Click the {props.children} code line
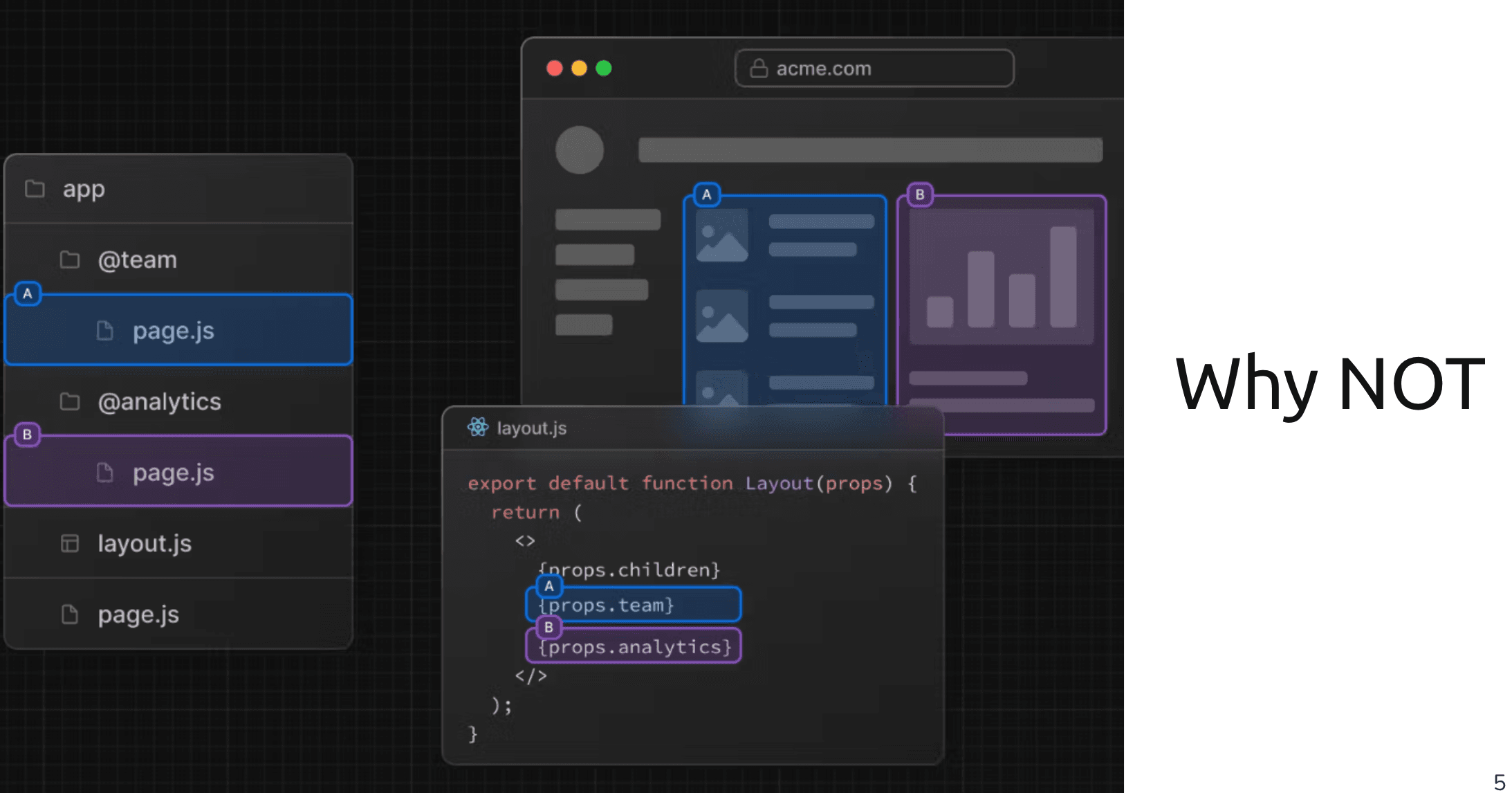The image size is (1512, 793). pyautogui.click(x=629, y=569)
